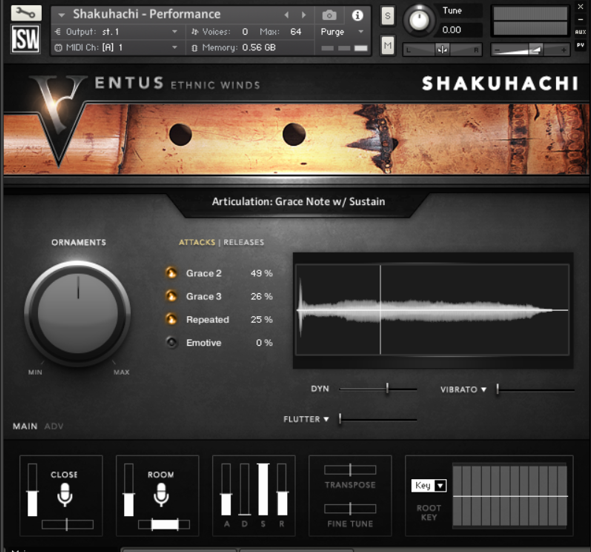Viewport: 591px width, 552px height.
Task: Toggle PV button in header
Action: pos(580,45)
